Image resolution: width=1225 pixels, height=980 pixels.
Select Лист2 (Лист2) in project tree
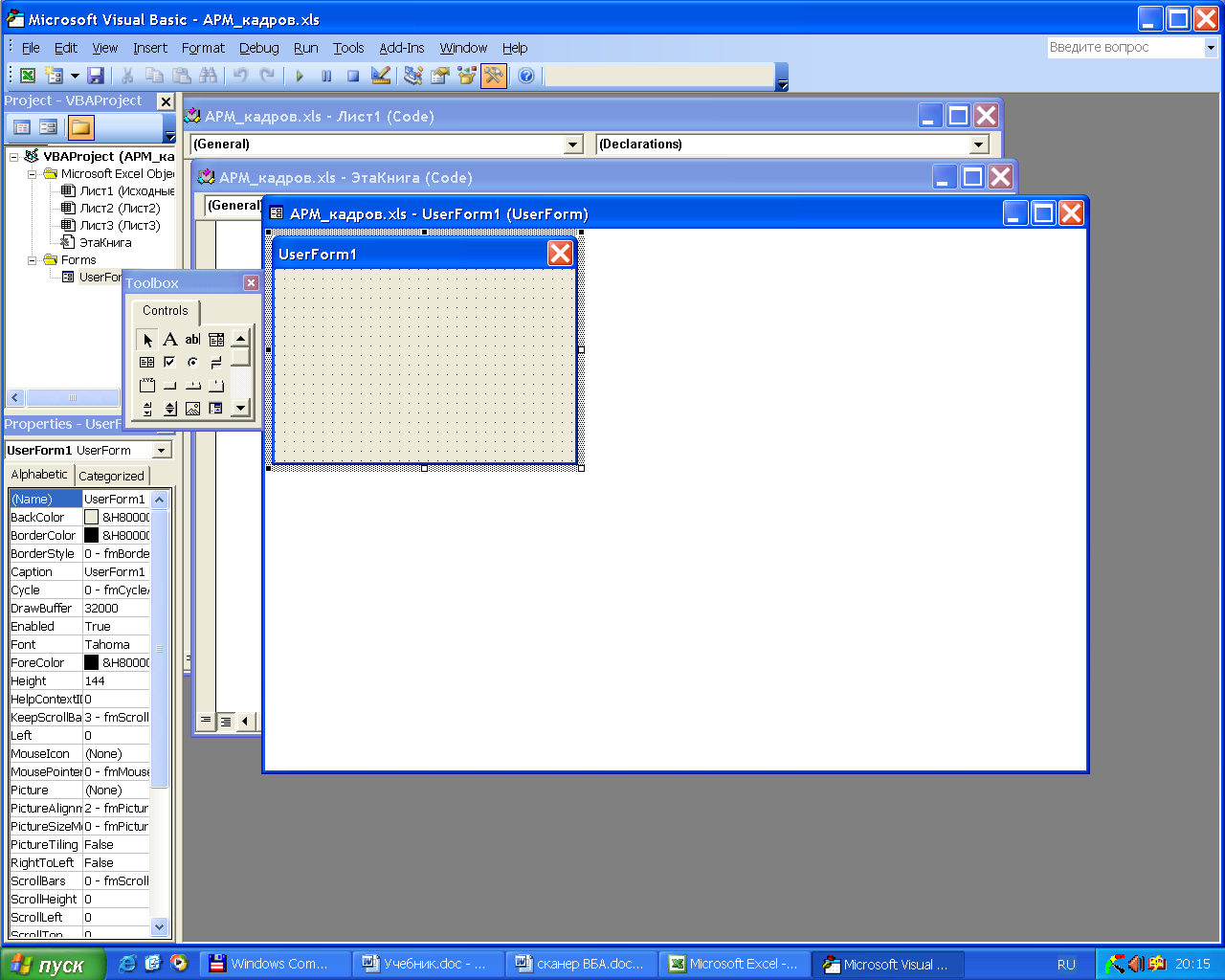pos(120,209)
